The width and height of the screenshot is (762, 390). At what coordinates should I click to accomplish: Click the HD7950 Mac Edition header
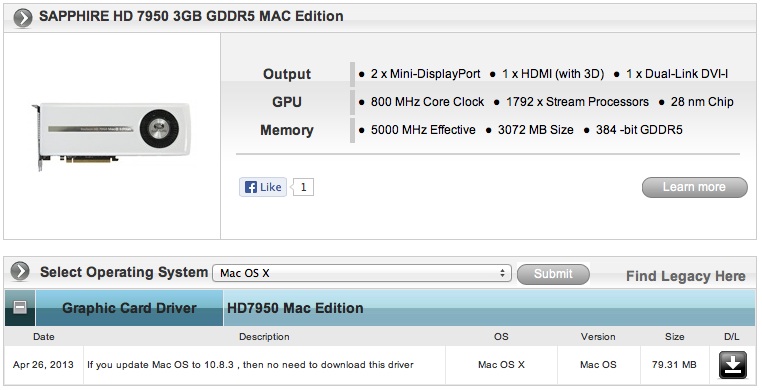(295, 308)
